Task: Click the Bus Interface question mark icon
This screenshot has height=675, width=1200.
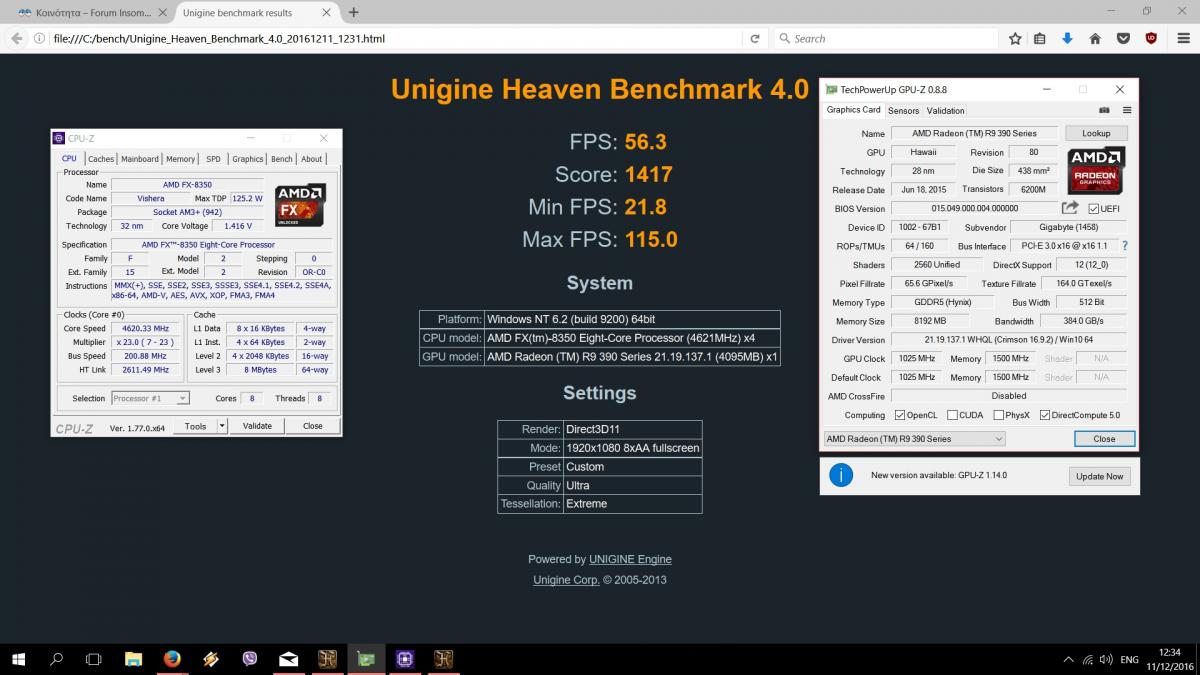Action: click(1124, 246)
